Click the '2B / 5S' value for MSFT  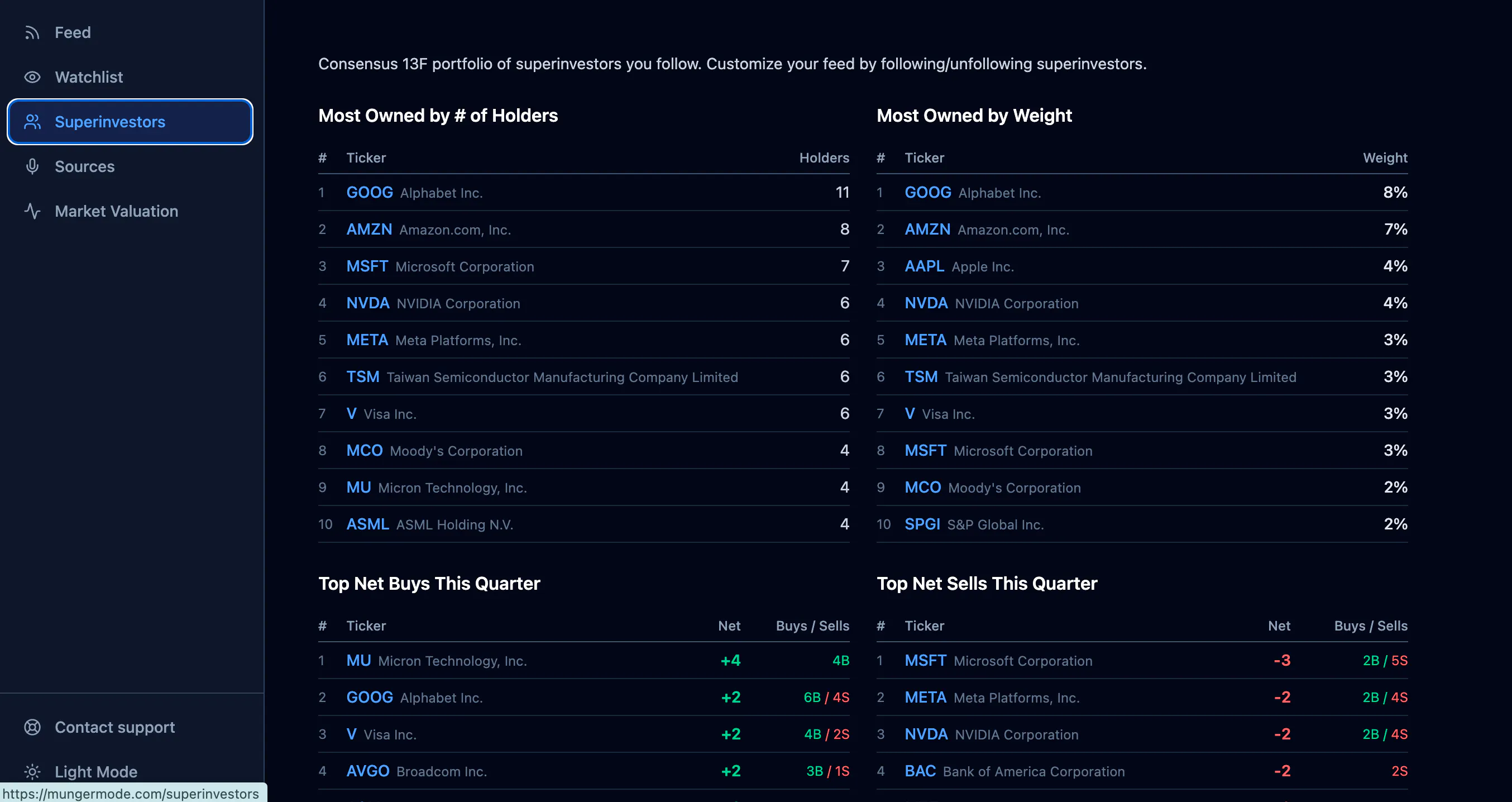tap(1385, 661)
